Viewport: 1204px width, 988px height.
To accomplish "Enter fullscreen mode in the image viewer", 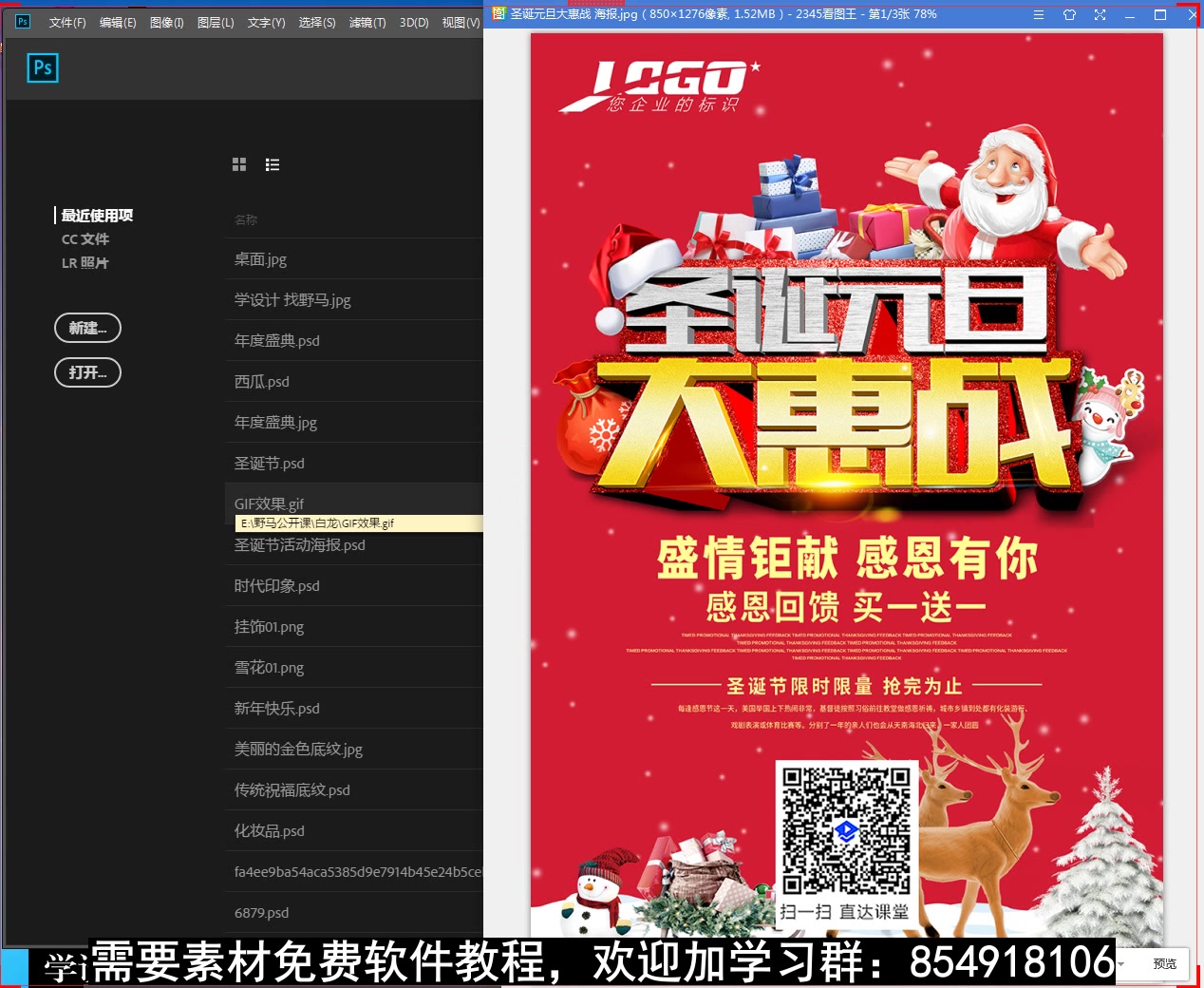I will (x=1100, y=14).
